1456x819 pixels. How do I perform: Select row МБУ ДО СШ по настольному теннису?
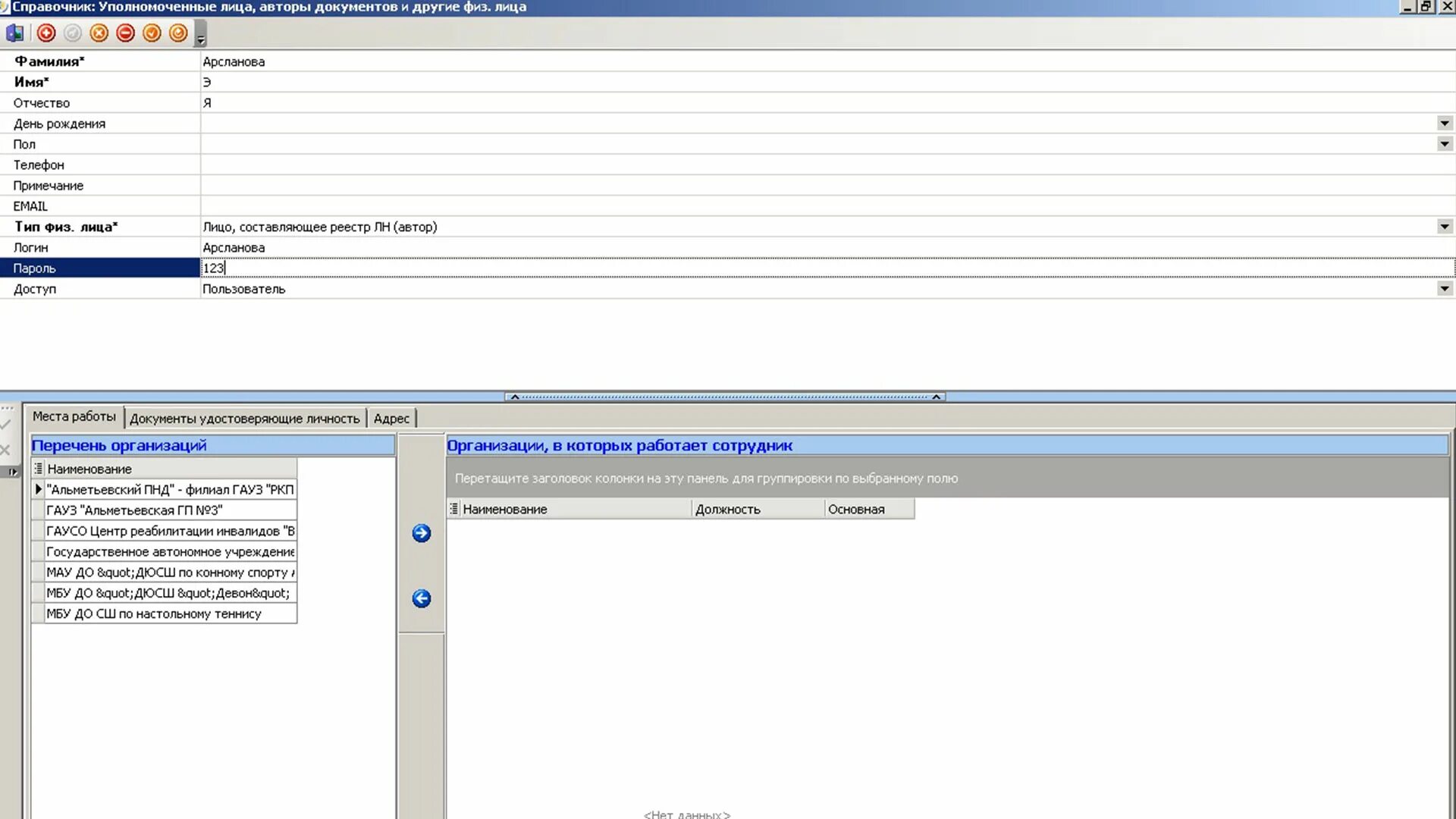[170, 613]
